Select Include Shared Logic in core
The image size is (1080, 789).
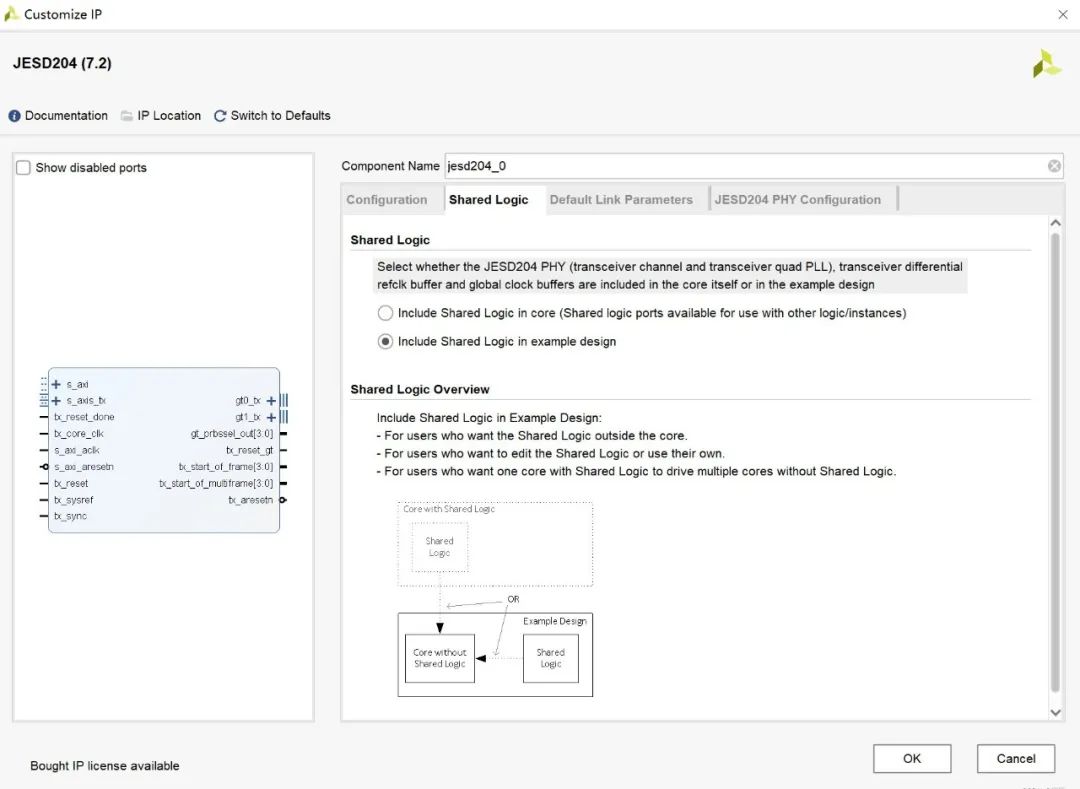click(x=385, y=313)
